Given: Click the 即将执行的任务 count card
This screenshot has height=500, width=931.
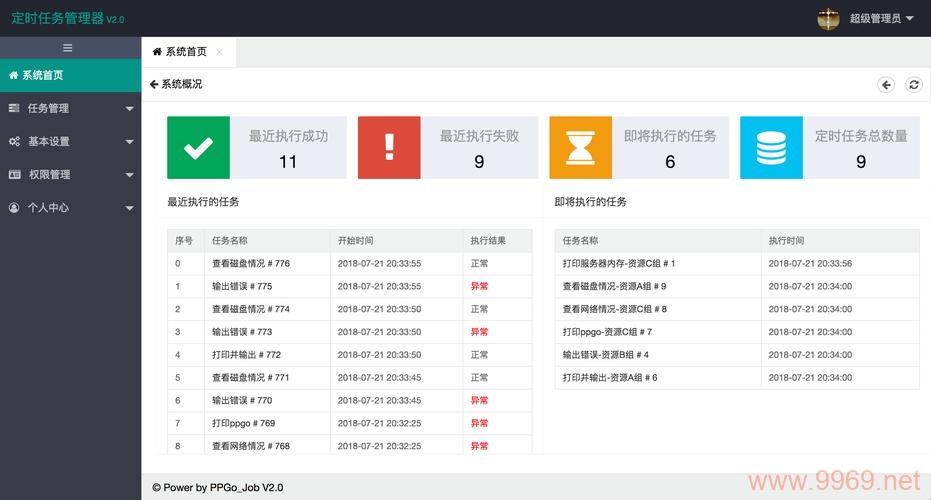Looking at the screenshot, I should [639, 147].
